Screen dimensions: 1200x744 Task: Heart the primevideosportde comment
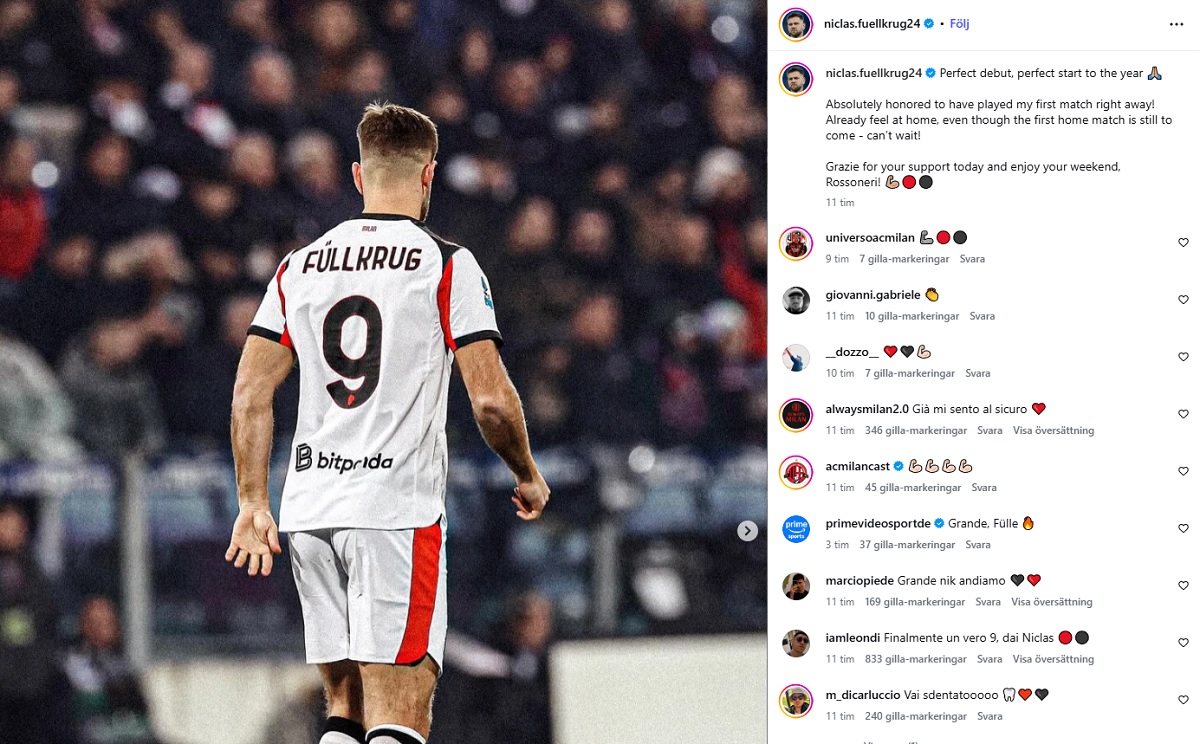coord(1183,529)
